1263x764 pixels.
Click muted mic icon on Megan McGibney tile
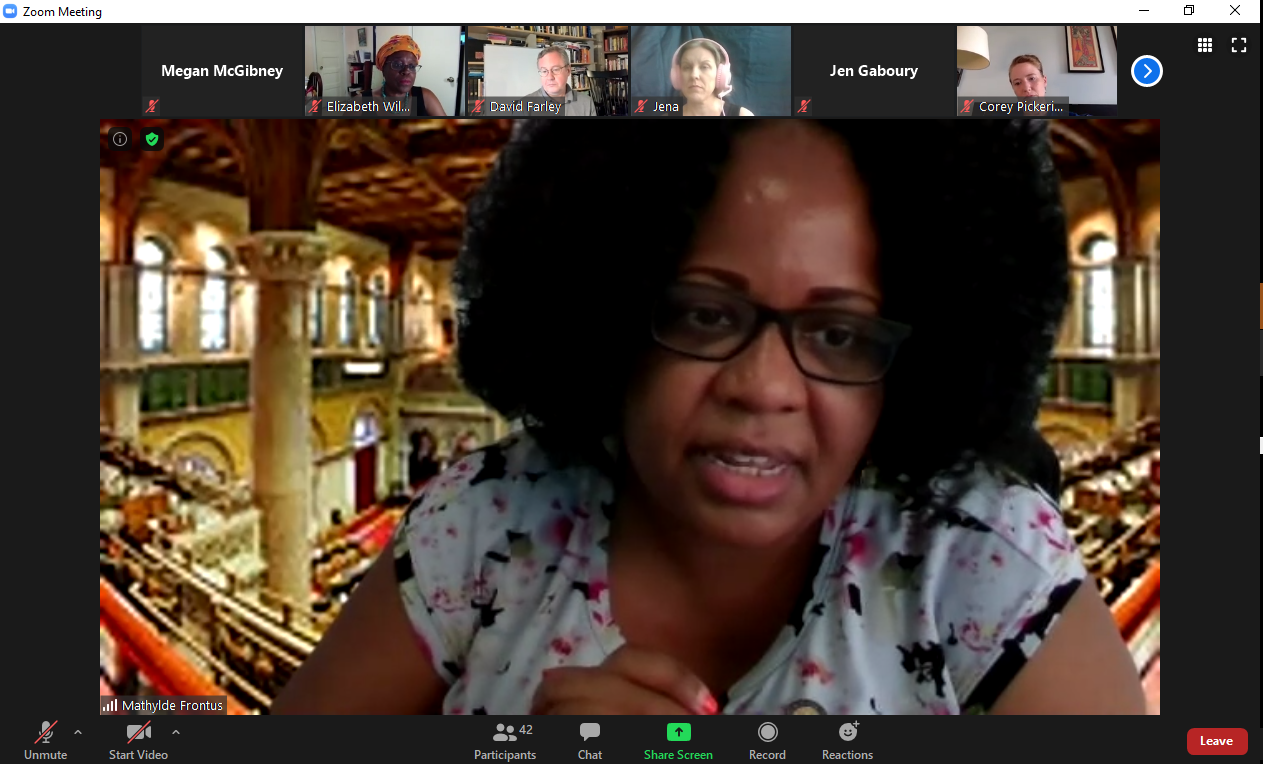click(x=152, y=106)
